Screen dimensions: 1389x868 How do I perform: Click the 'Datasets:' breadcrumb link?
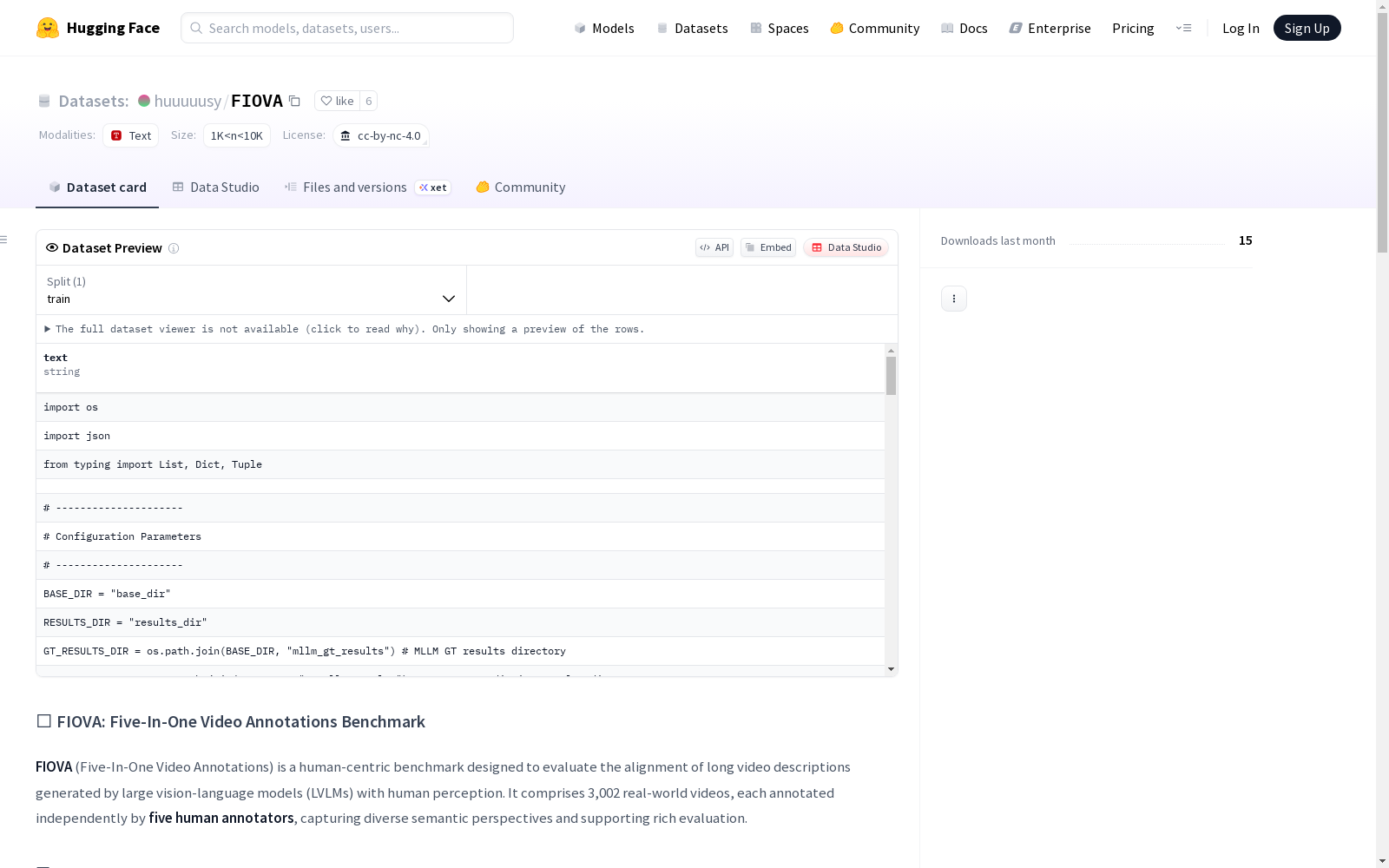point(94,101)
